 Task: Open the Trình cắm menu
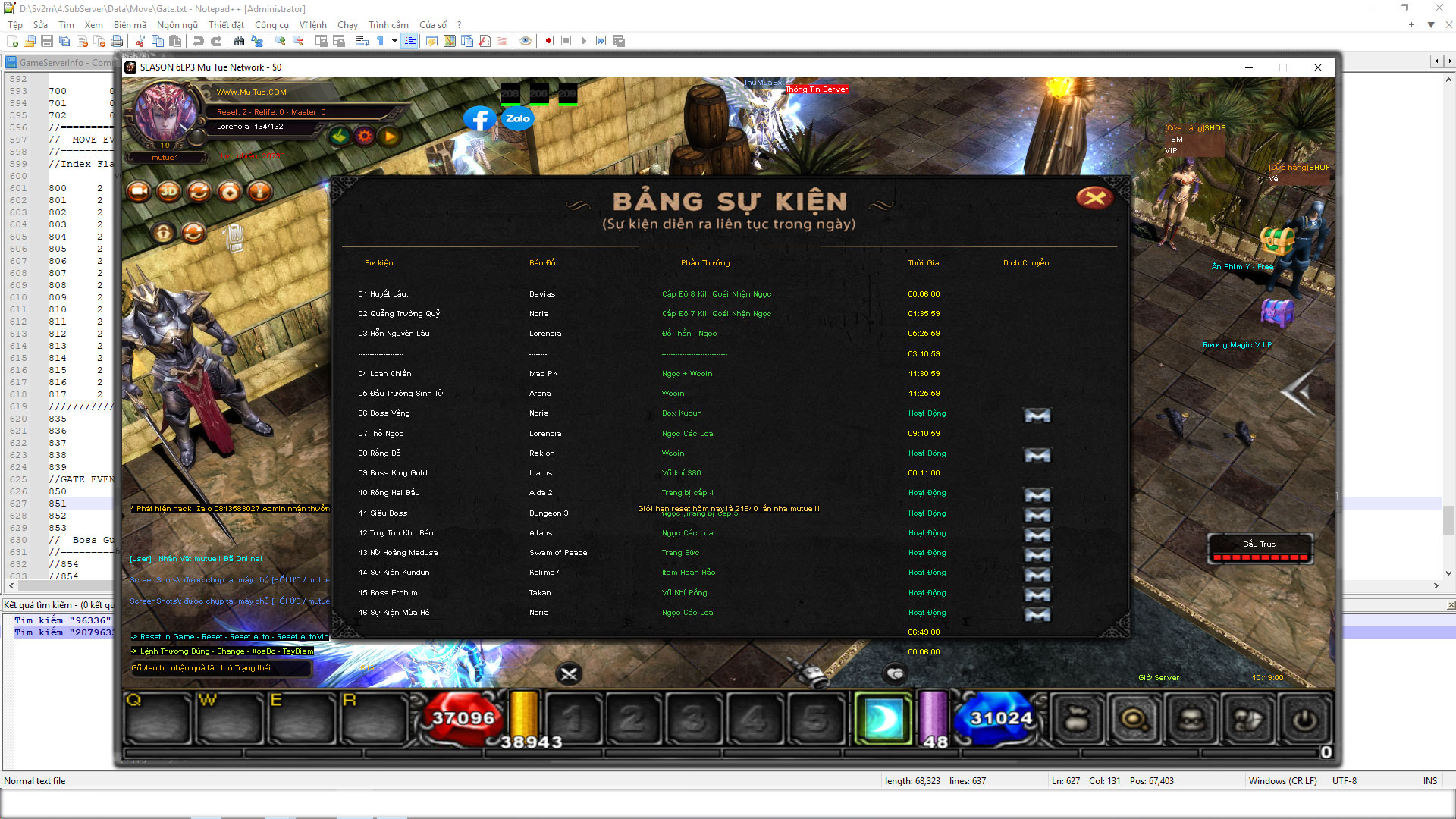388,25
